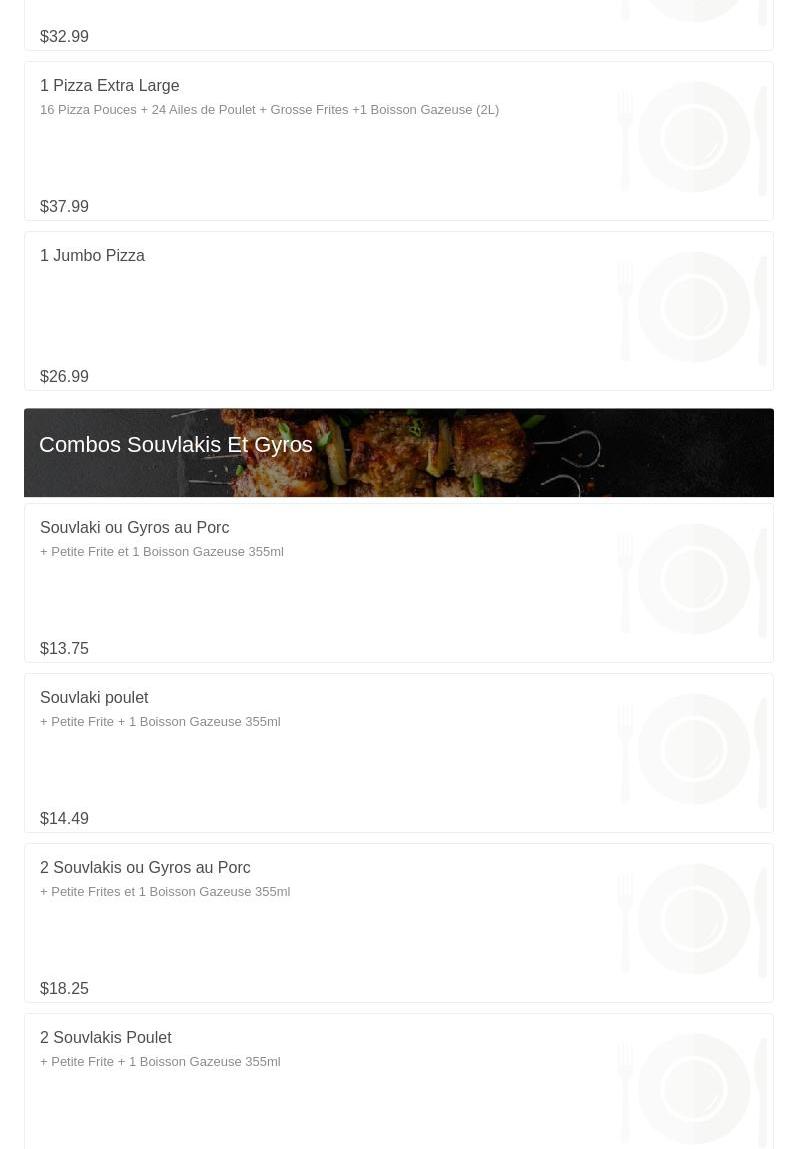Click plate placeholder icon beside Jumbo Pizza

point(693,307)
